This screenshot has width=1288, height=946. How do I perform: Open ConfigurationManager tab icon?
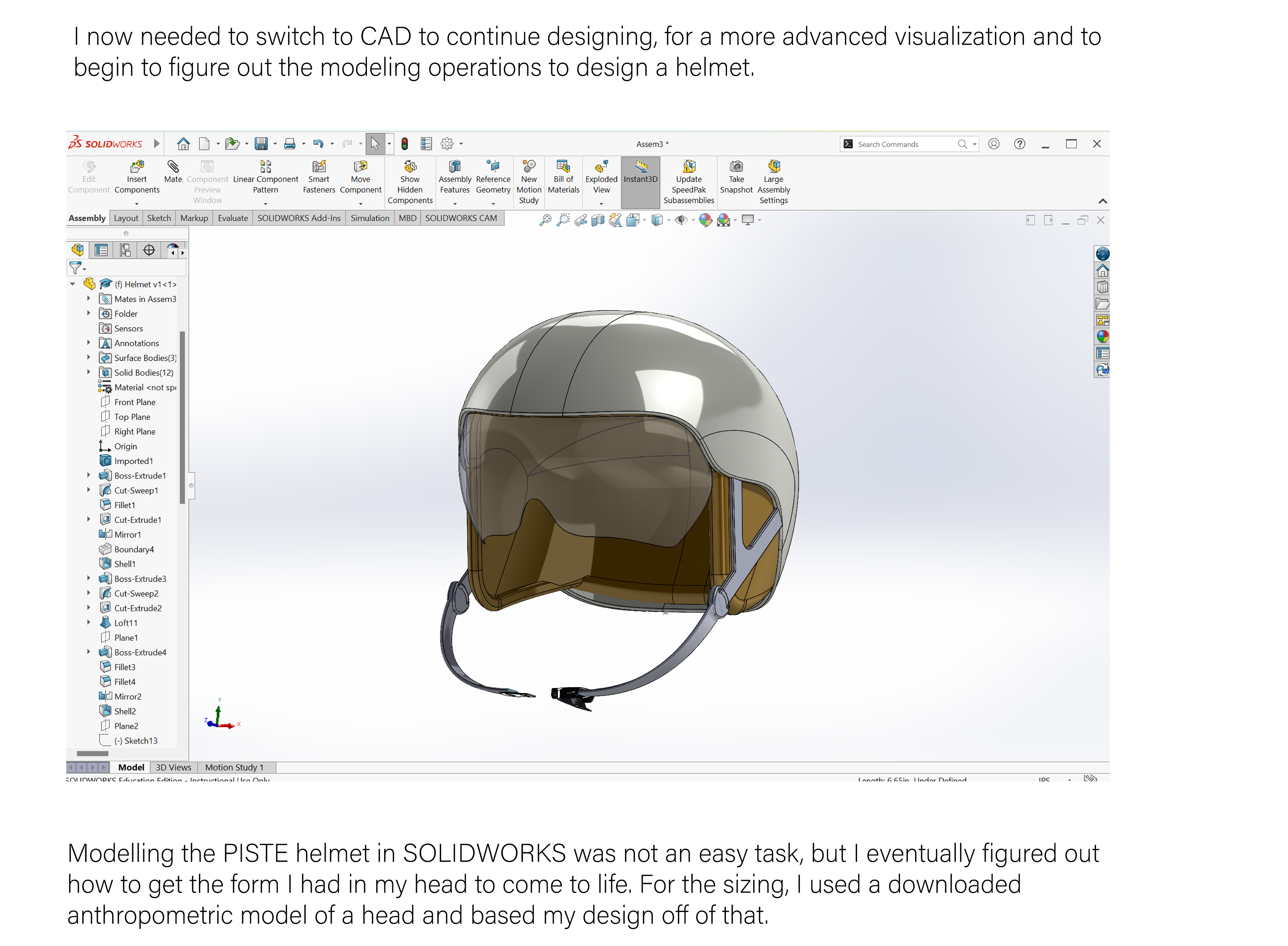pos(125,250)
